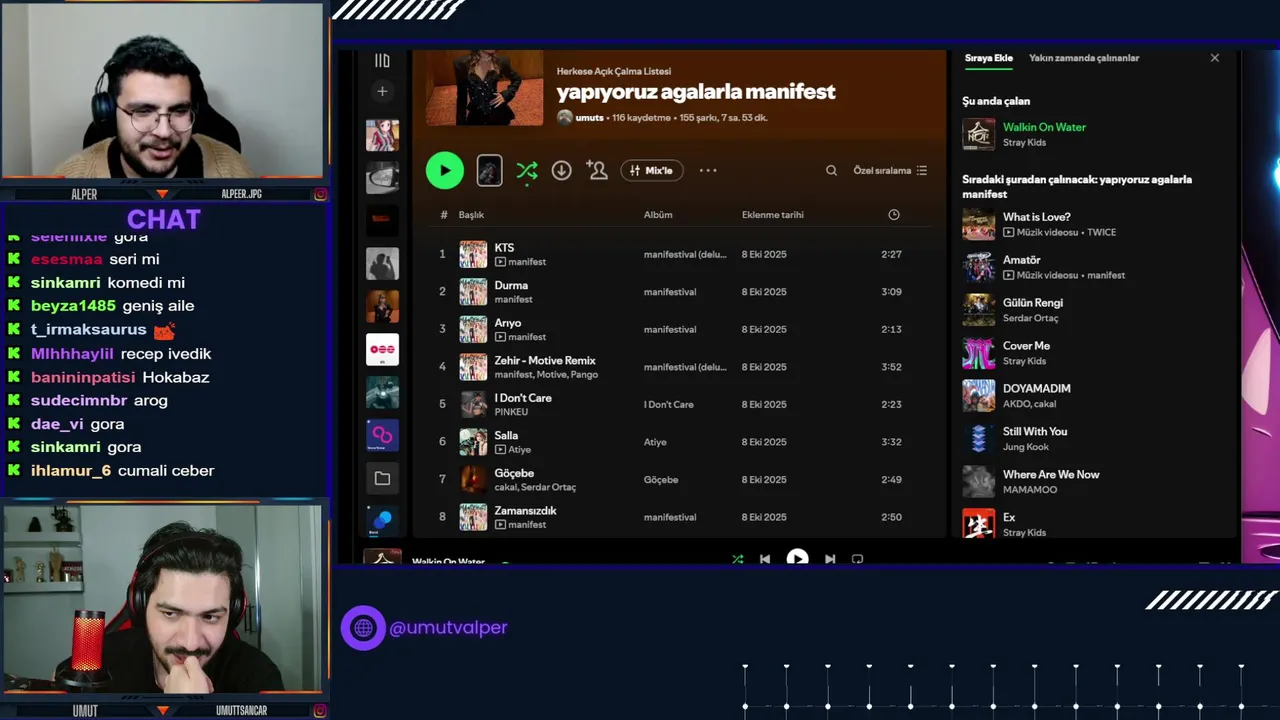Open the umuts profile link
The width and height of the screenshot is (1280, 720).
pyautogui.click(x=589, y=117)
